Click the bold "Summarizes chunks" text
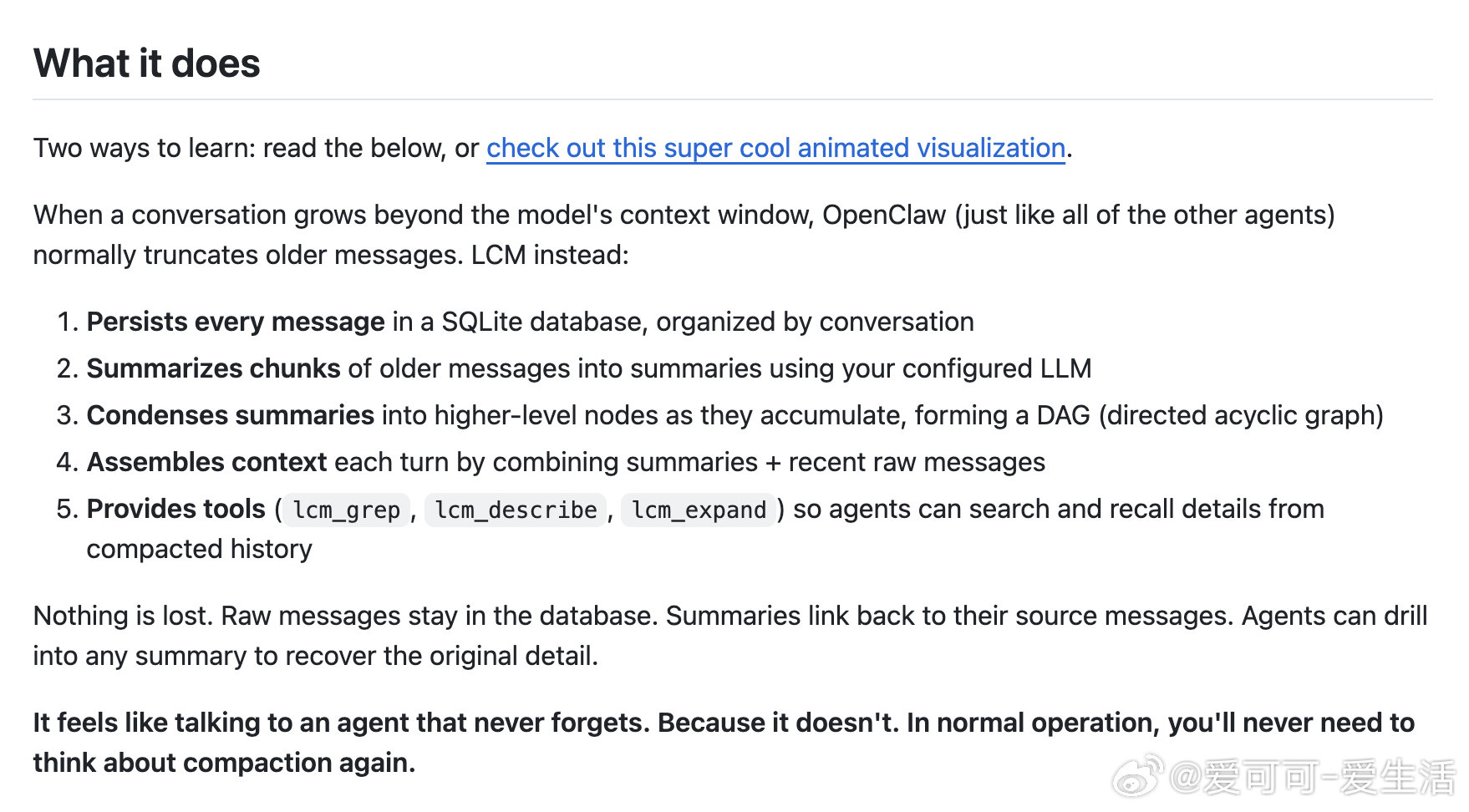1469x812 pixels. (x=213, y=368)
